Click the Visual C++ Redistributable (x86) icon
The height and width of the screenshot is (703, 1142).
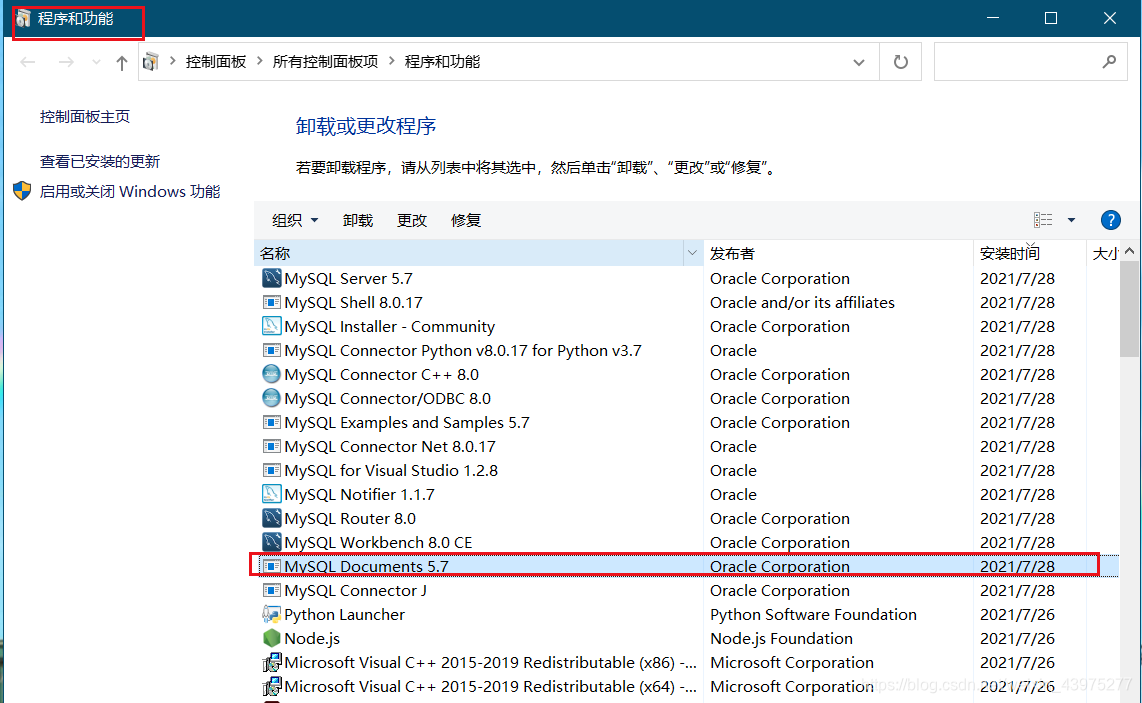(271, 662)
